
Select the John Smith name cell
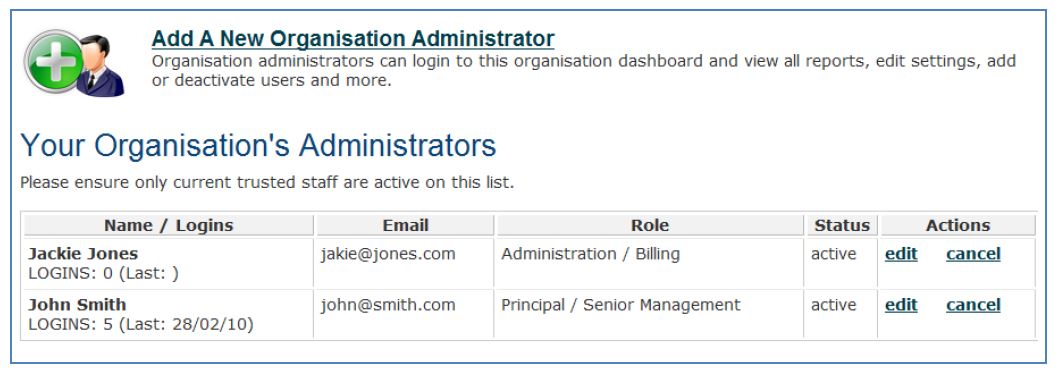pos(169,314)
